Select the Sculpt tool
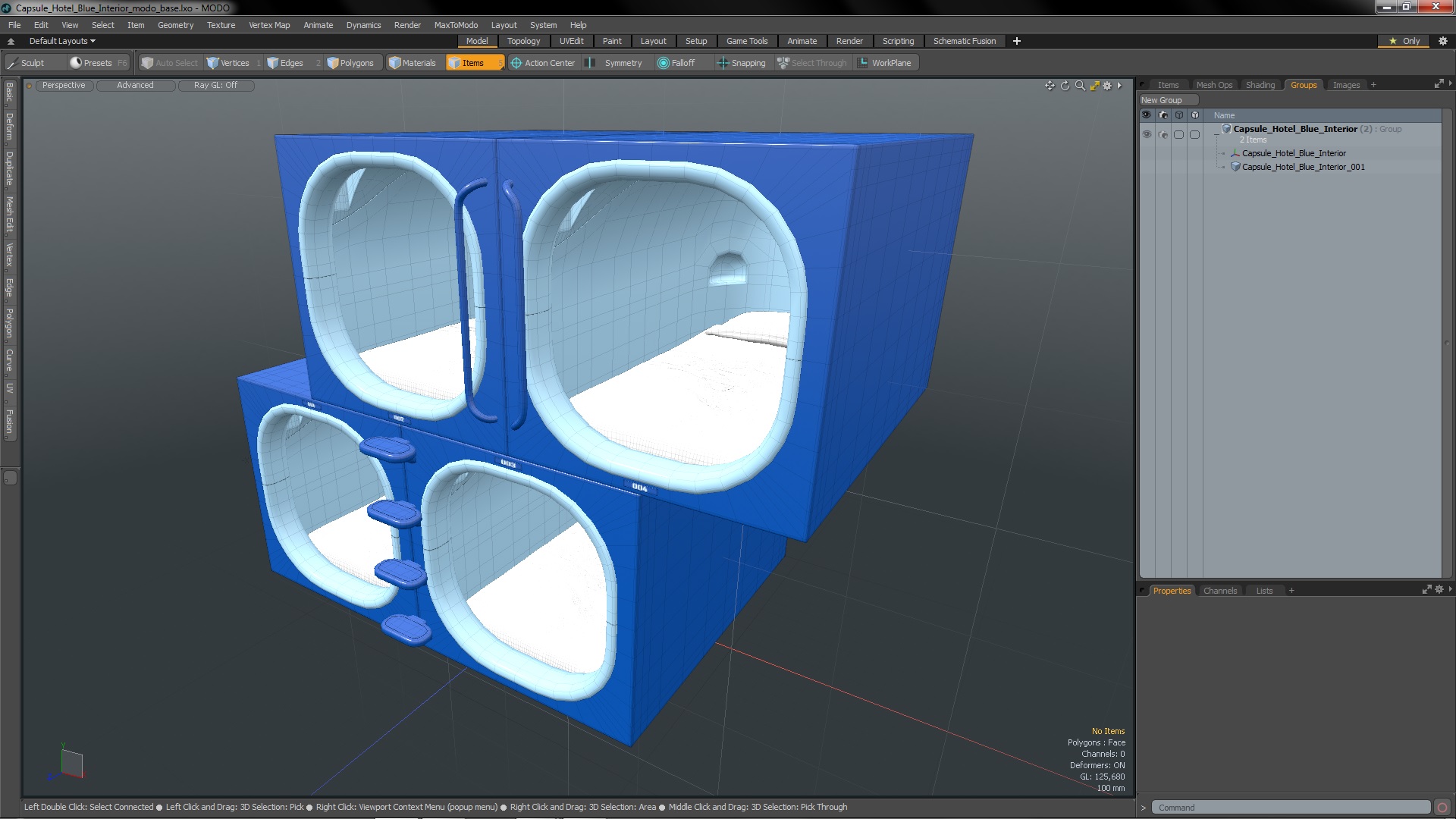Screen dimensions: 1456x819 pyautogui.click(x=26, y=63)
